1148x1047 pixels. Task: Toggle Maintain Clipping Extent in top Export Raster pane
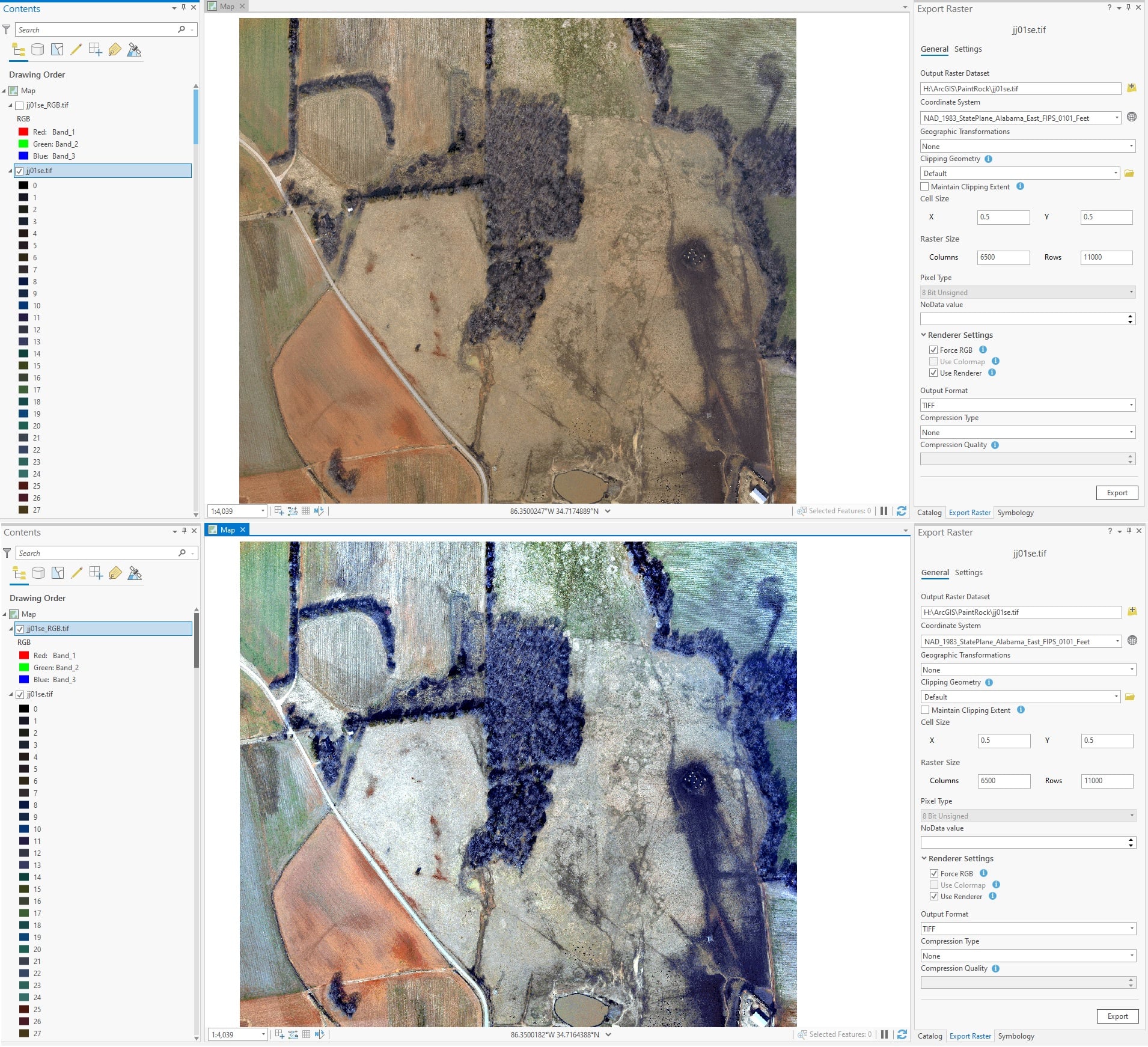click(x=924, y=187)
